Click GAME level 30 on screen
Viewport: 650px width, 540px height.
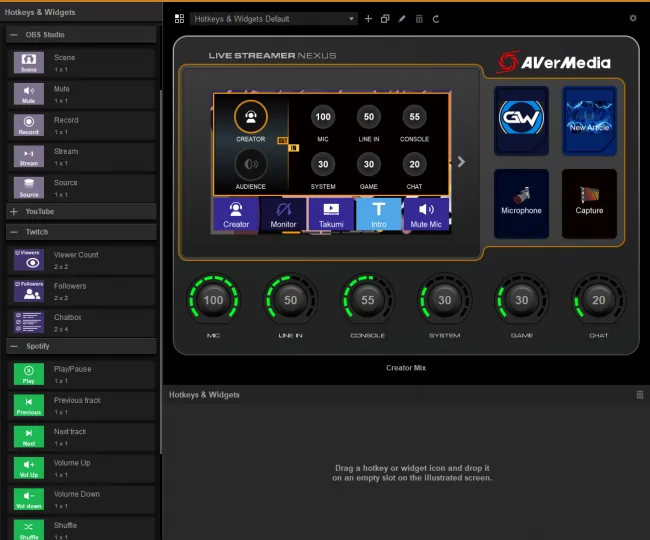point(369,165)
